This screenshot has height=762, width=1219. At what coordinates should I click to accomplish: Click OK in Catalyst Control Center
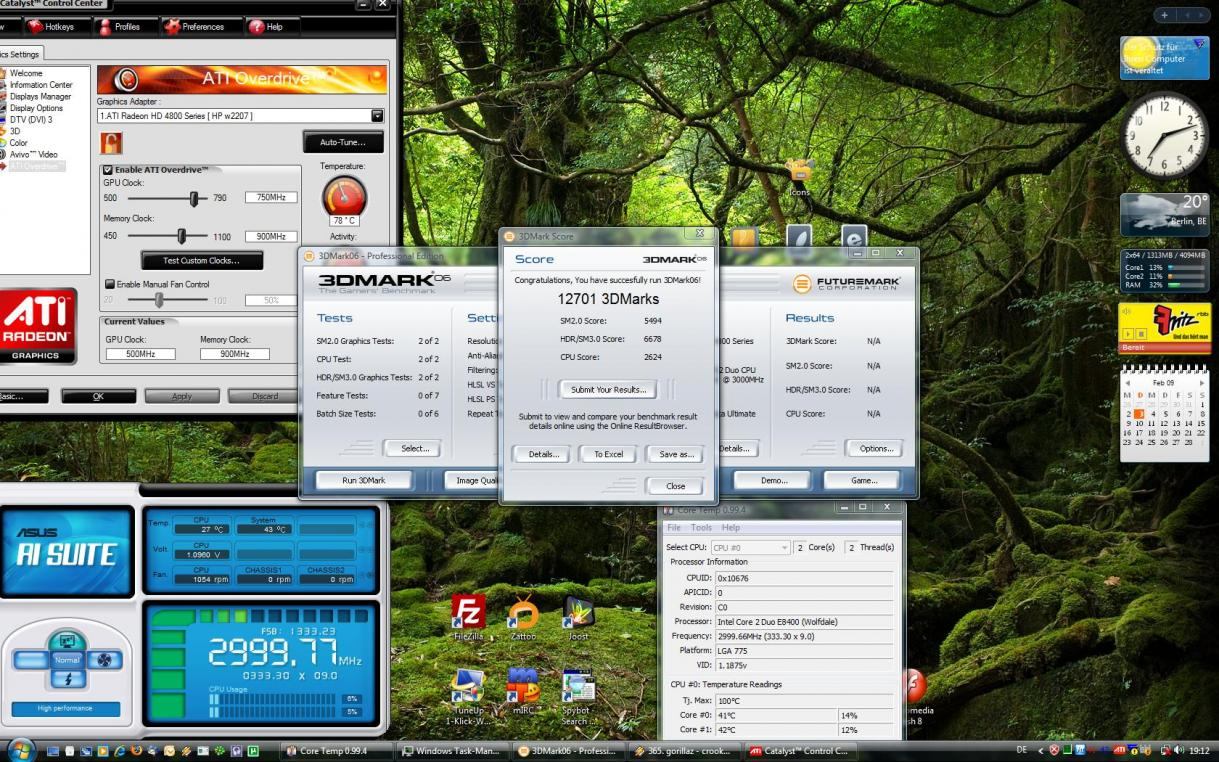point(98,396)
